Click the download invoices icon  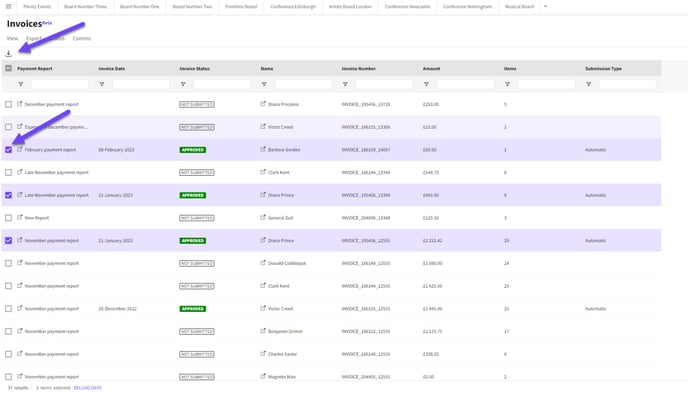pyautogui.click(x=8, y=54)
